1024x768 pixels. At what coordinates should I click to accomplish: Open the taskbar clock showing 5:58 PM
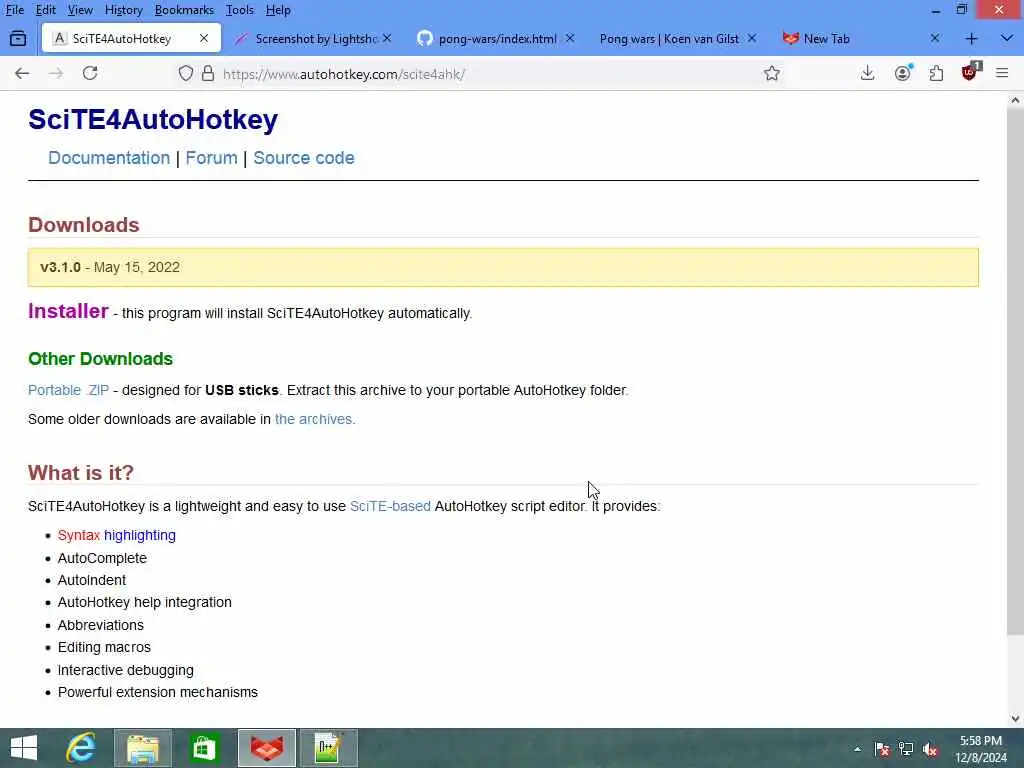point(981,749)
